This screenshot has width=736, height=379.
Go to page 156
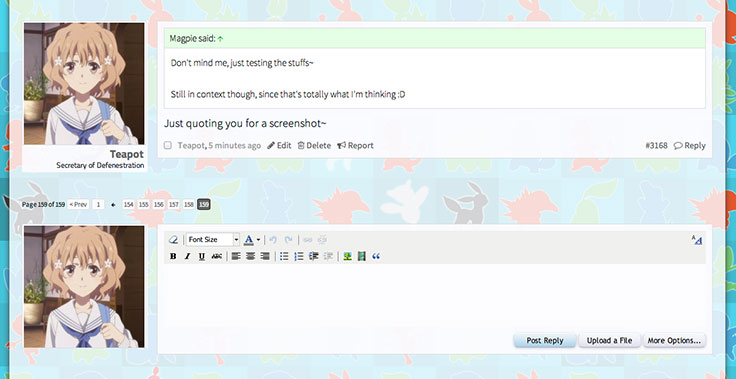pyautogui.click(x=159, y=204)
